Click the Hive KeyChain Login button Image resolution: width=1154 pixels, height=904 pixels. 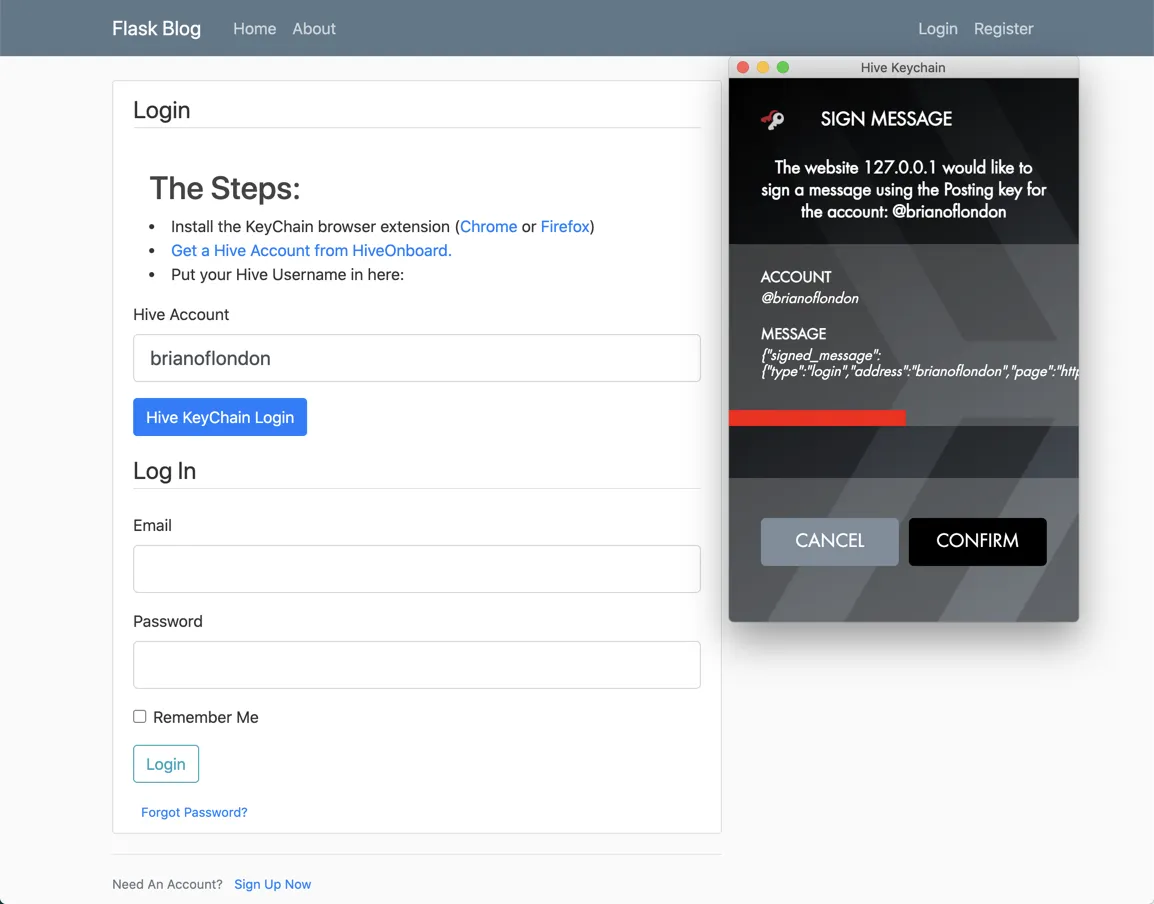tap(220, 417)
